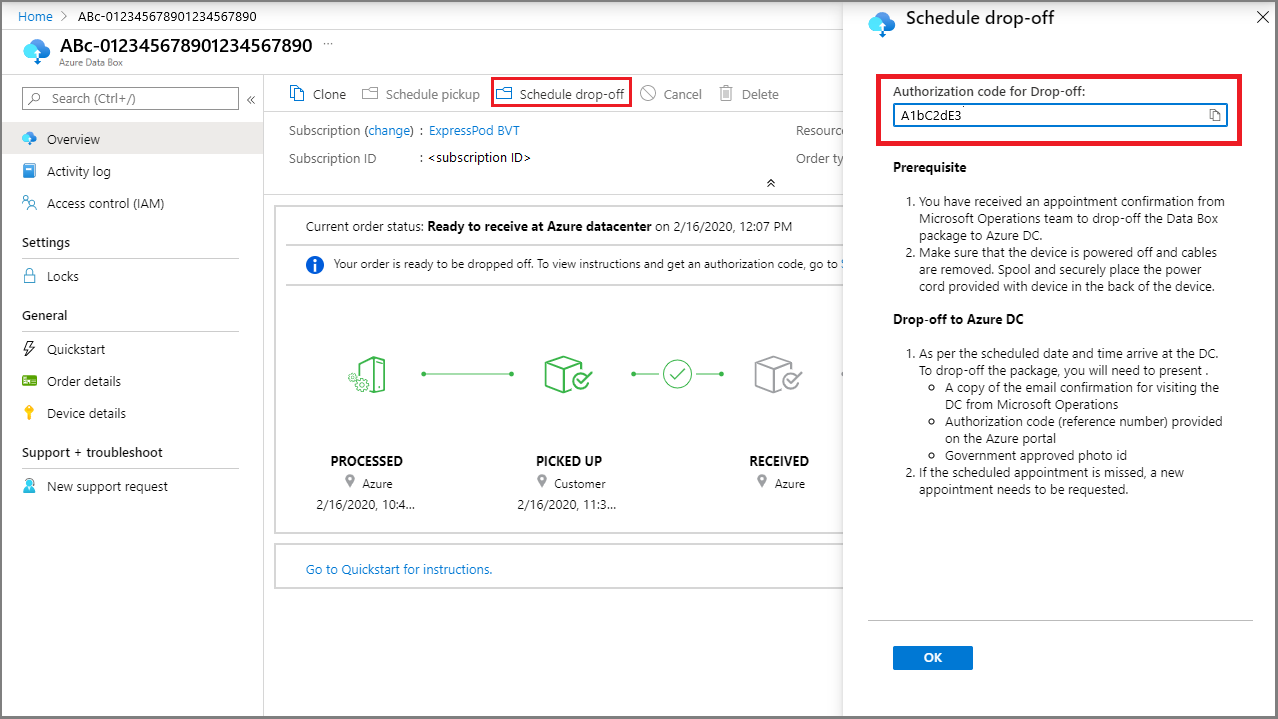Click the breadcrumb ABc-012345678901234567890 resource
Viewport: 1278px width, 719px height.
167,17
